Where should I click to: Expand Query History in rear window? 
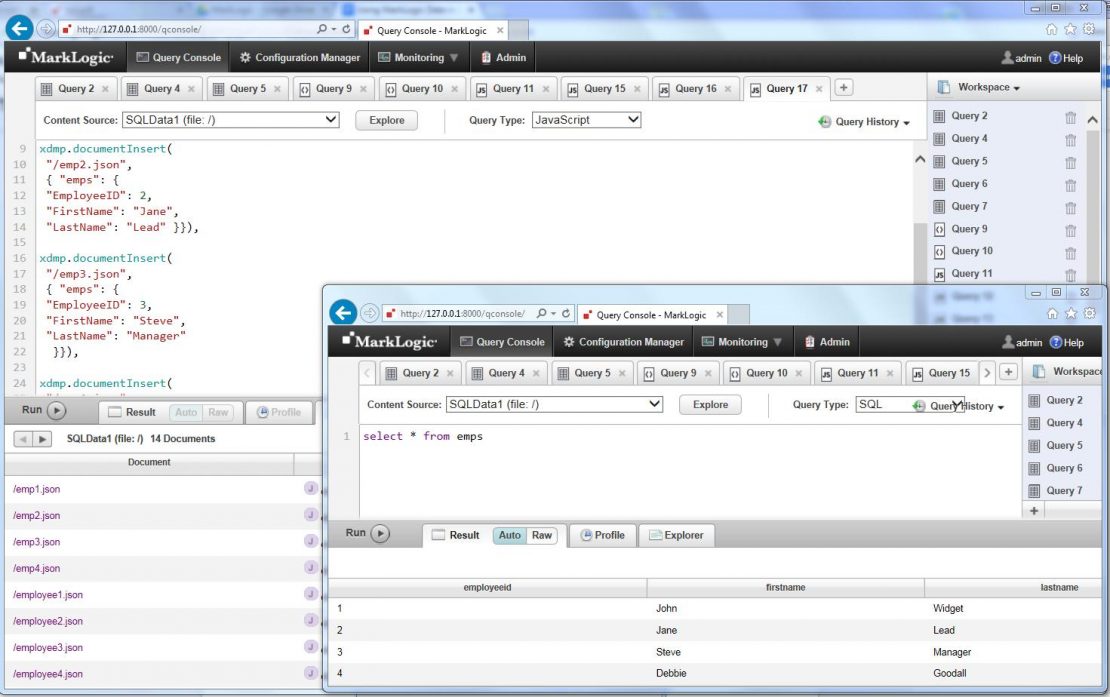point(864,122)
